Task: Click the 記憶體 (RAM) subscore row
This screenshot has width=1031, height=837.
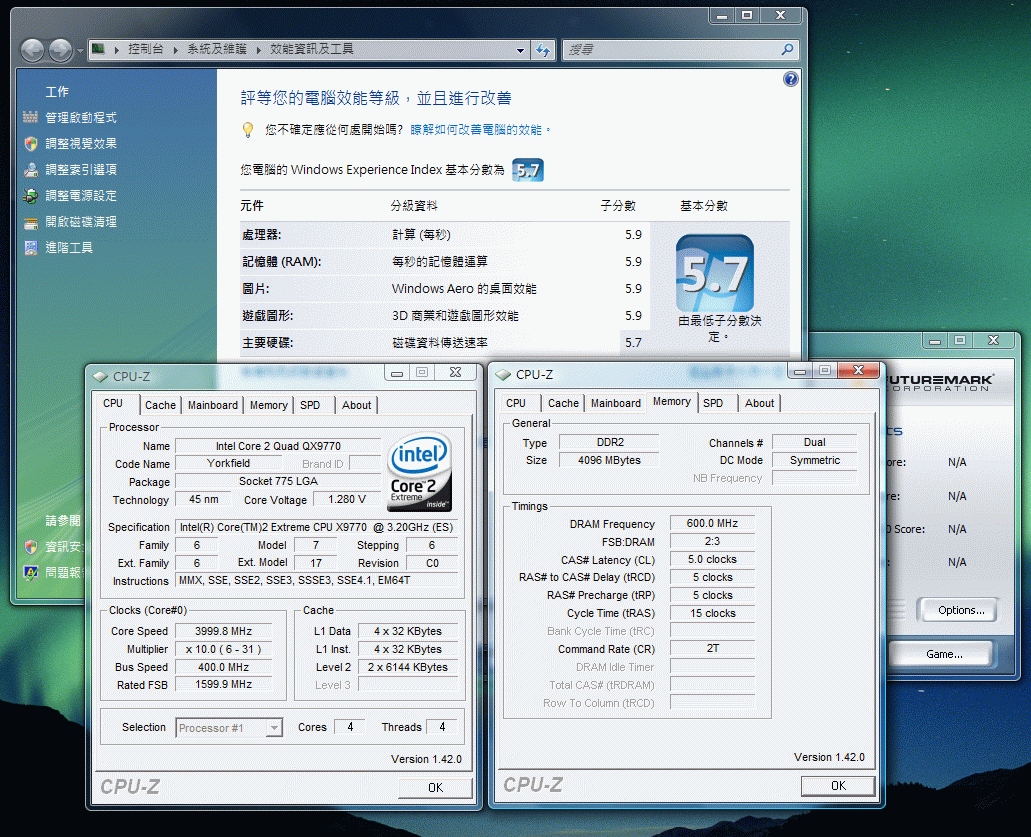Action: [x=444, y=262]
